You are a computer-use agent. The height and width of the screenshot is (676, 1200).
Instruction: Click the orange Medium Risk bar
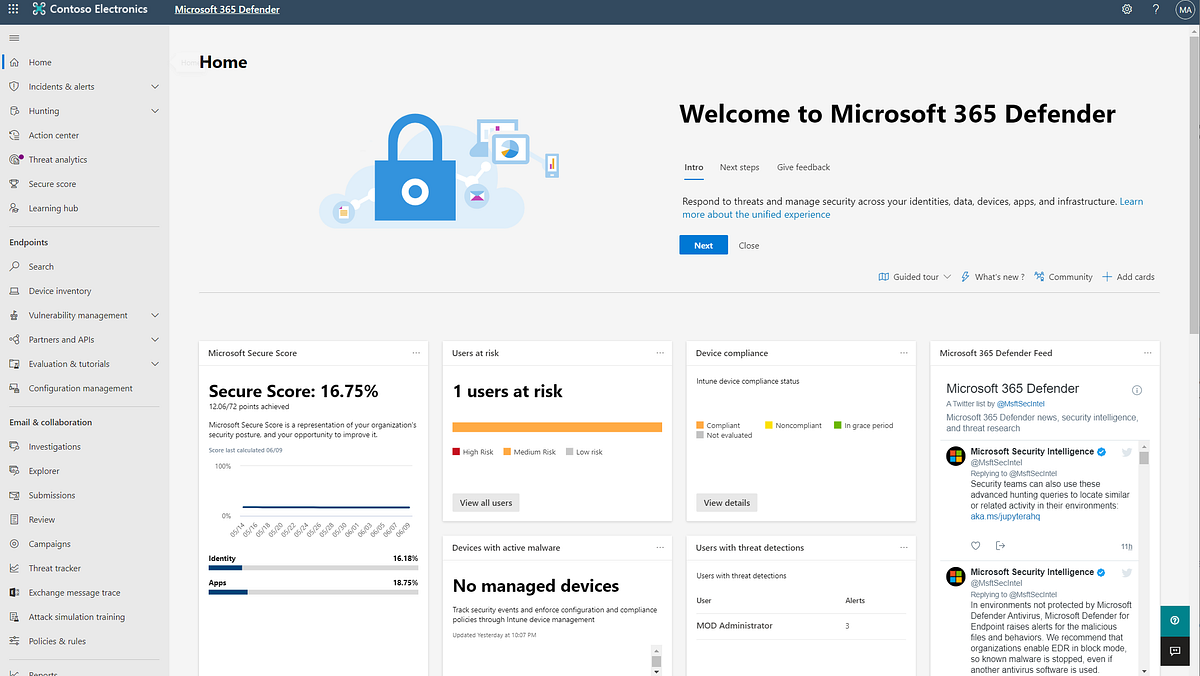tap(557, 427)
